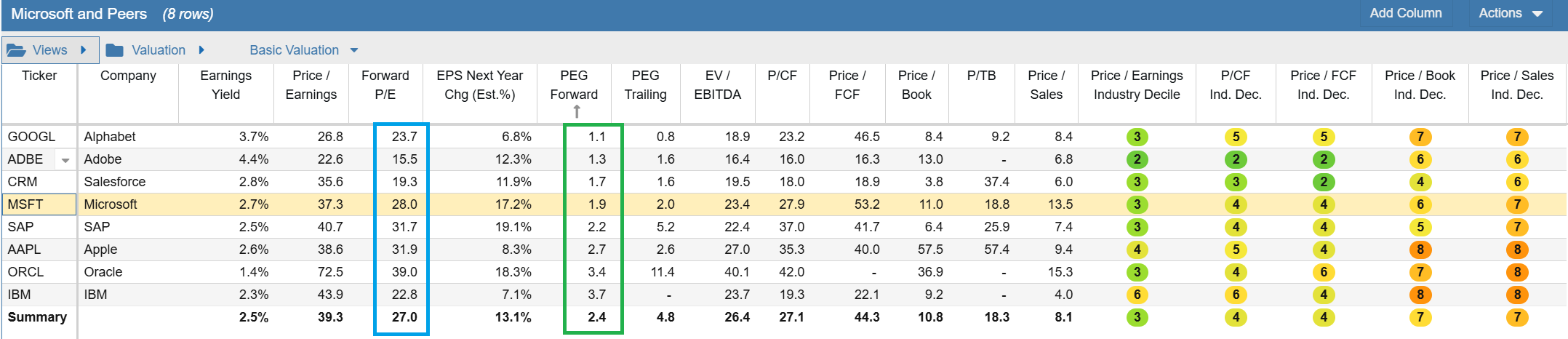Click IBM's yellow P/E industry decile badge 6
1568x339 pixels.
point(1137,295)
